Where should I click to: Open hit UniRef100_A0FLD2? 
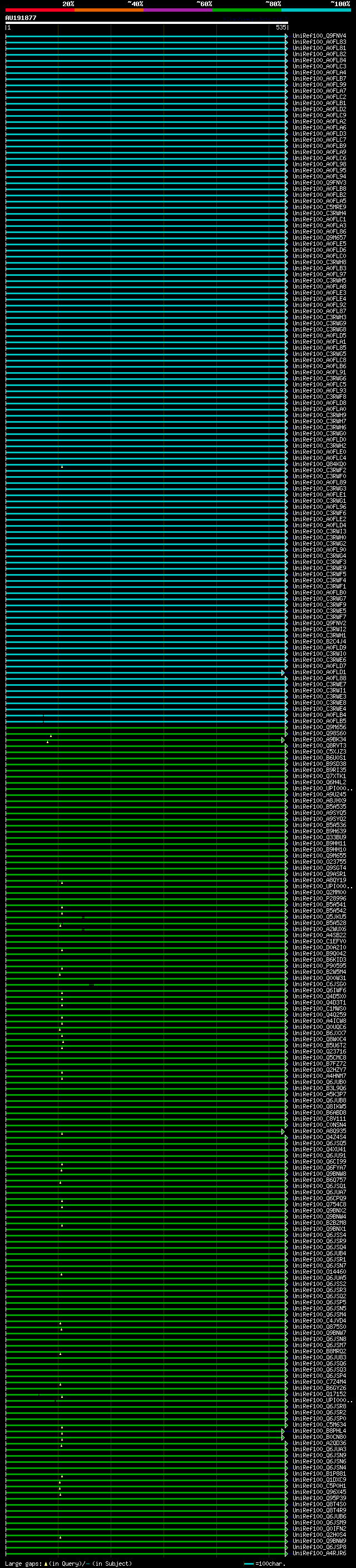(x=319, y=110)
